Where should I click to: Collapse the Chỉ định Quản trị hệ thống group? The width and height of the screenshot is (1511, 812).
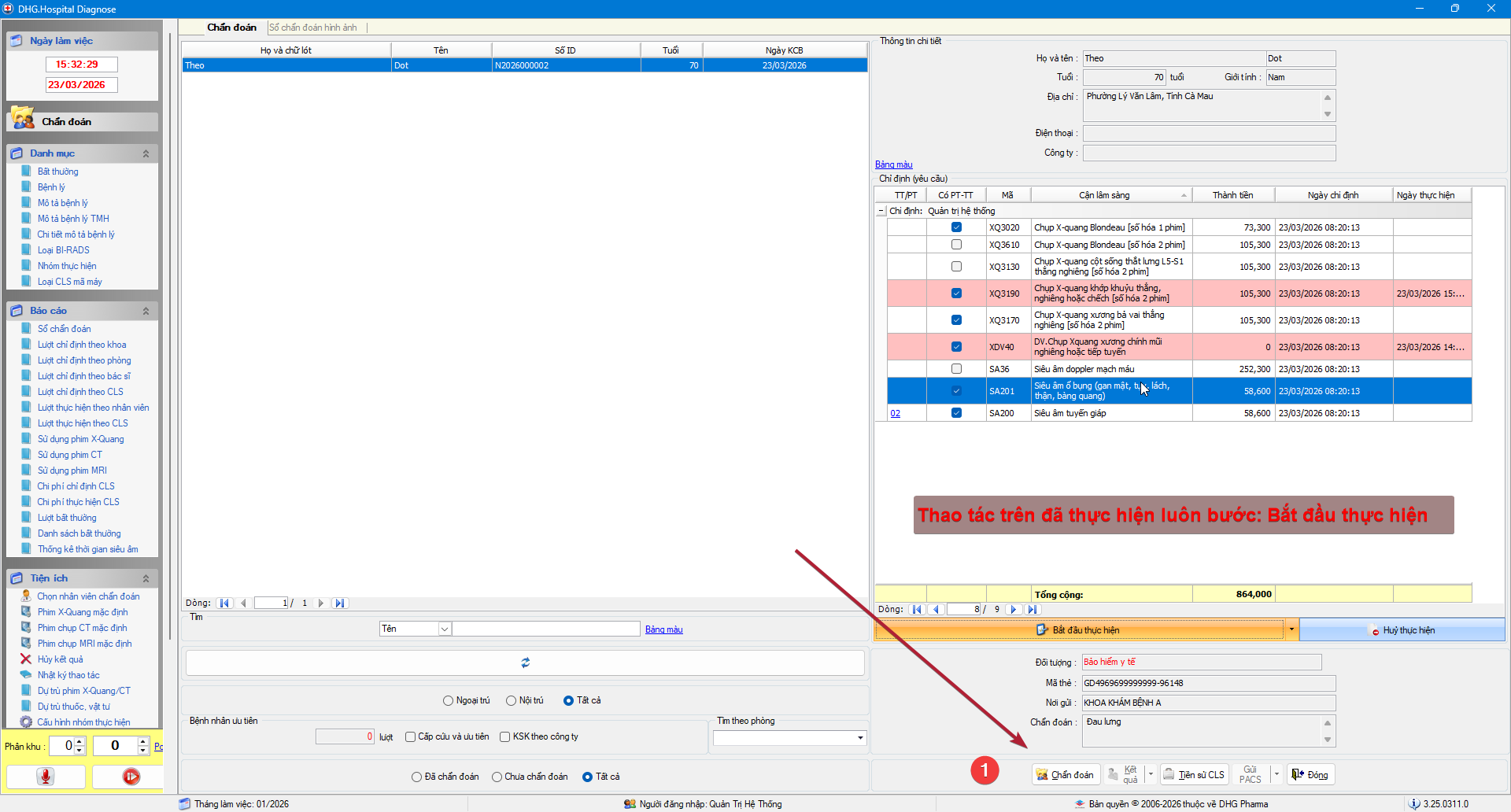pos(881,211)
